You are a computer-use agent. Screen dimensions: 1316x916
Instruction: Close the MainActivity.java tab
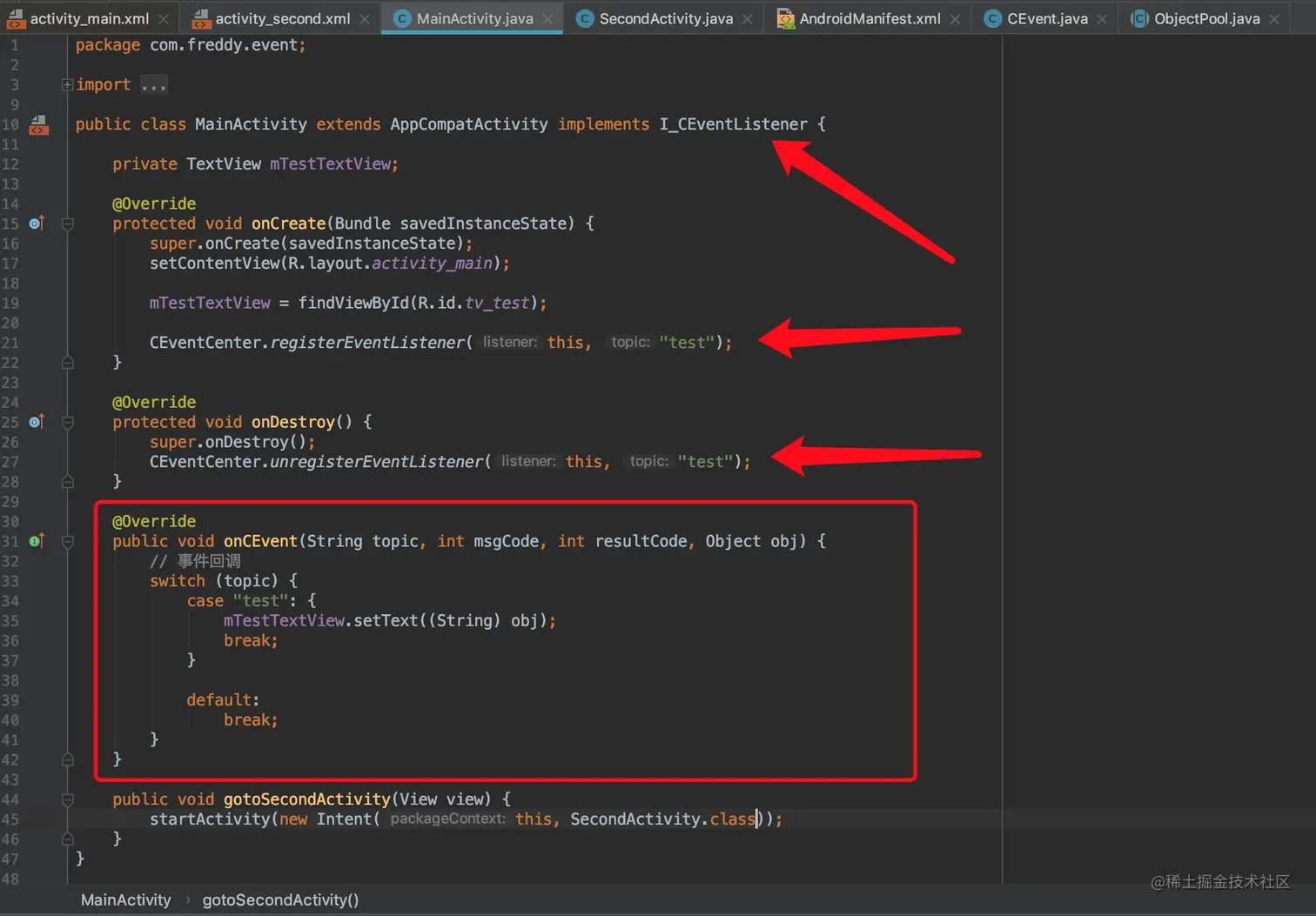tap(547, 18)
